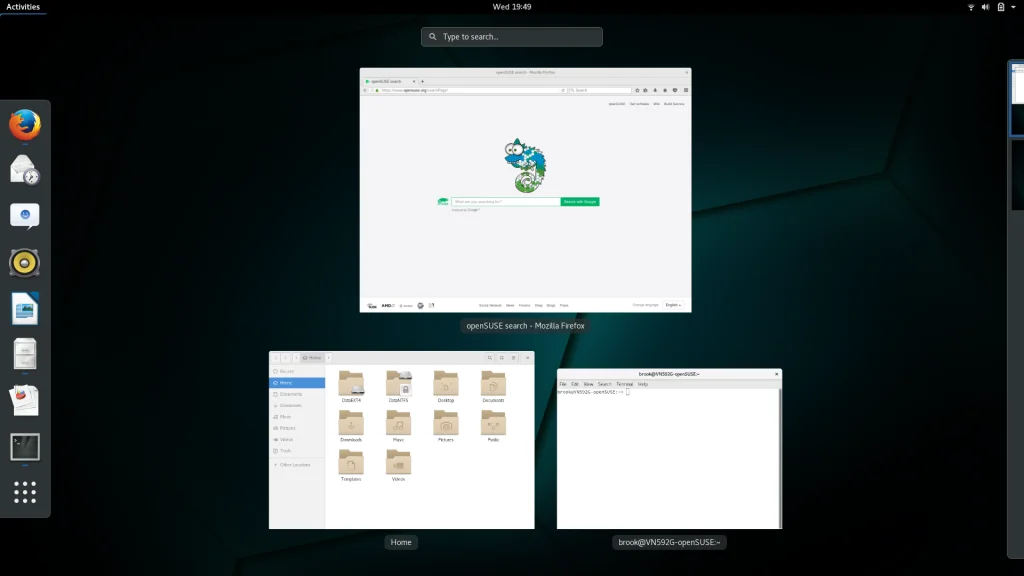The height and width of the screenshot is (576, 1024).
Task: Open the Files cabinet icon in dash
Action: click(25, 355)
